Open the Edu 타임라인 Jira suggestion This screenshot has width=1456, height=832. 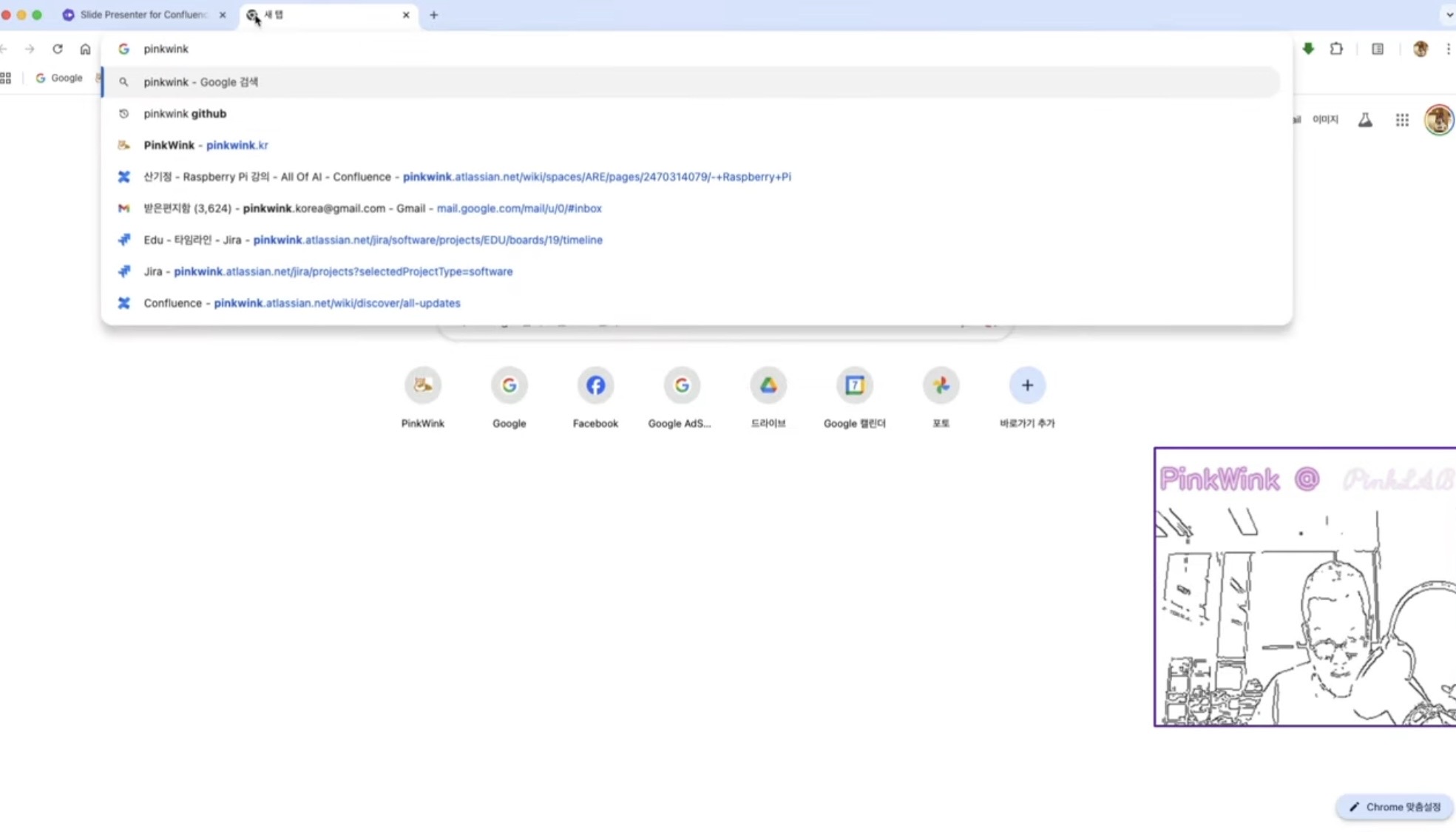[691, 240]
